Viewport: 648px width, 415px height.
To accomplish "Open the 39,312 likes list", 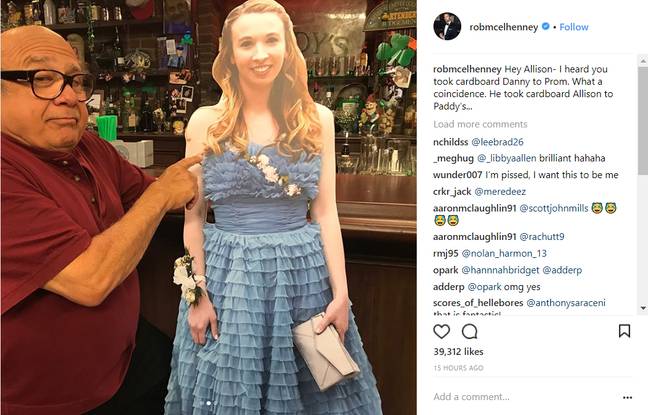I will pos(458,351).
